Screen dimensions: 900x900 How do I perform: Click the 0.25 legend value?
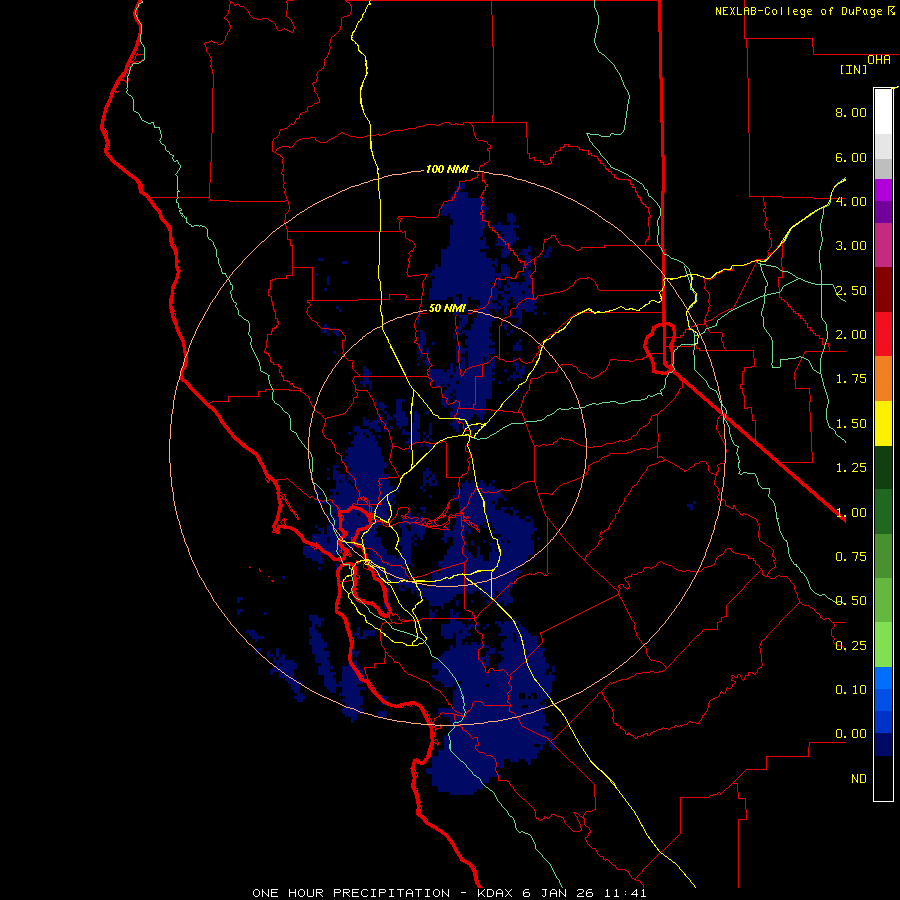pyautogui.click(x=851, y=646)
